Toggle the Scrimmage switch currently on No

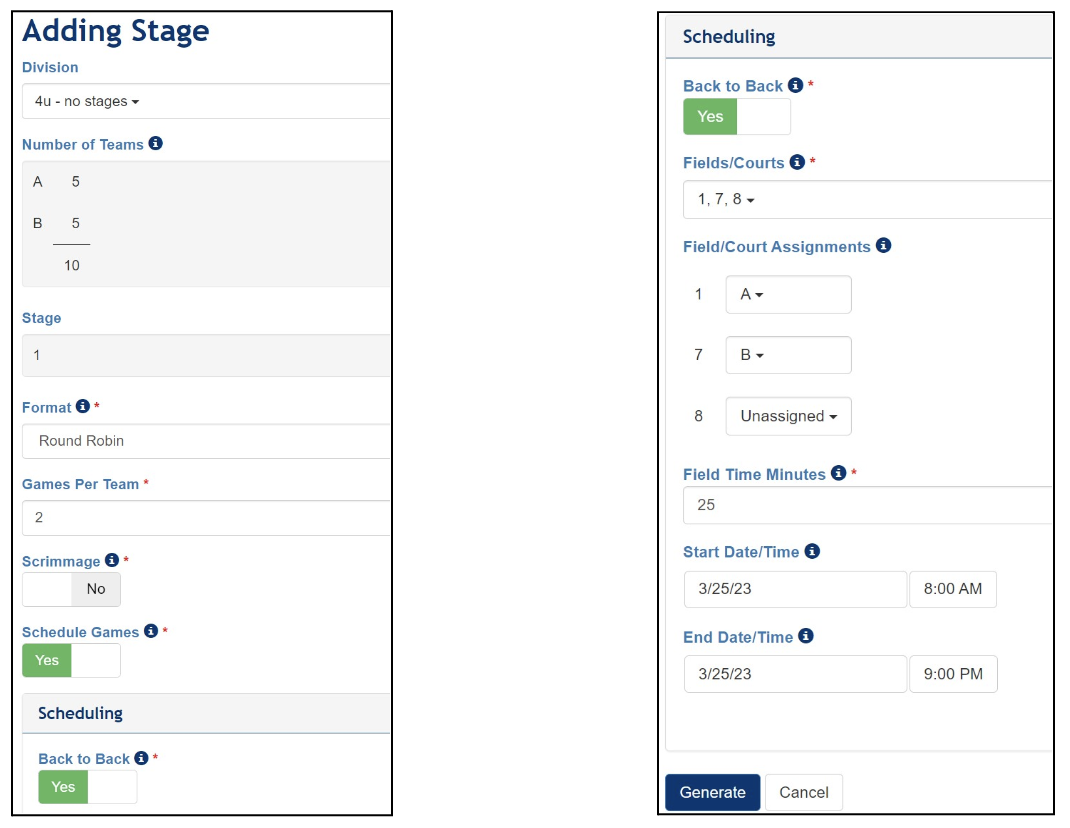click(71, 589)
